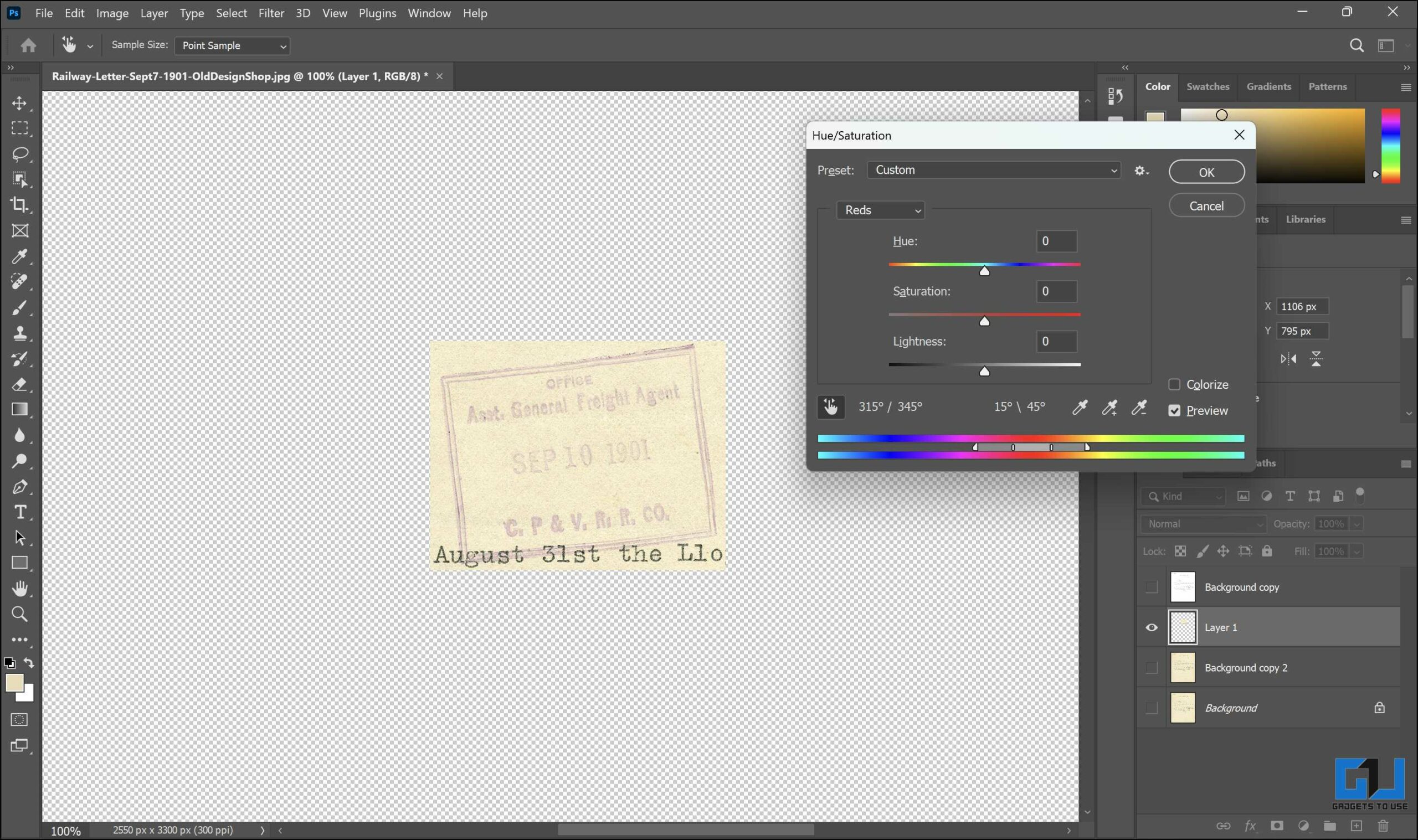1418x840 pixels.
Task: Select the History Brush tool
Action: pos(20,359)
